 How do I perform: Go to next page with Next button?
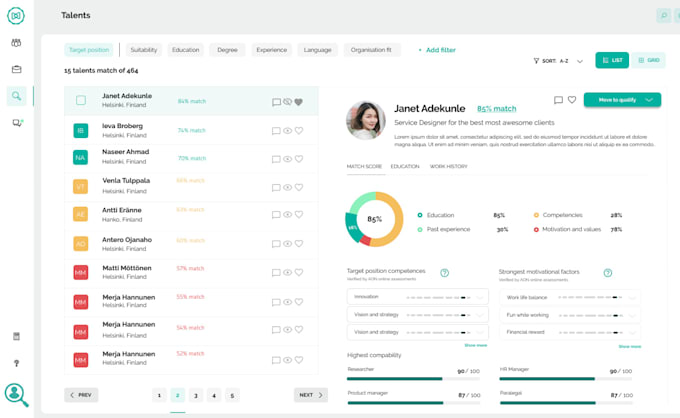point(311,395)
